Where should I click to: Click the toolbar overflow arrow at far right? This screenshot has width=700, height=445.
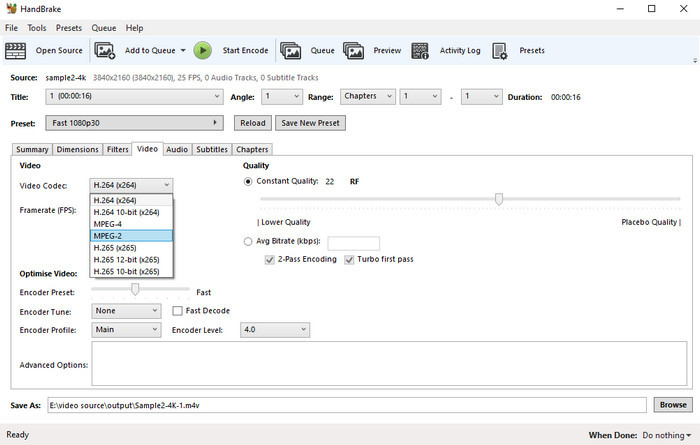pyautogui.click(x=695, y=61)
